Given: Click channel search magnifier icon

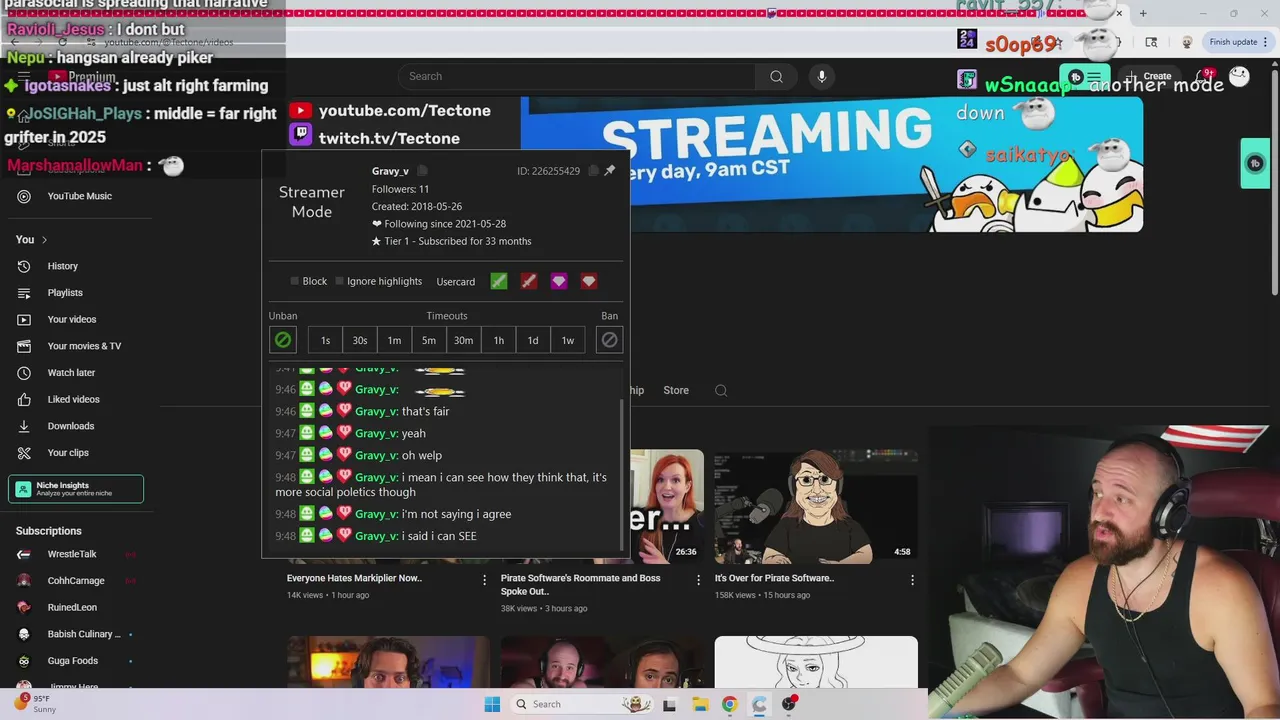Looking at the screenshot, I should click(x=721, y=390).
